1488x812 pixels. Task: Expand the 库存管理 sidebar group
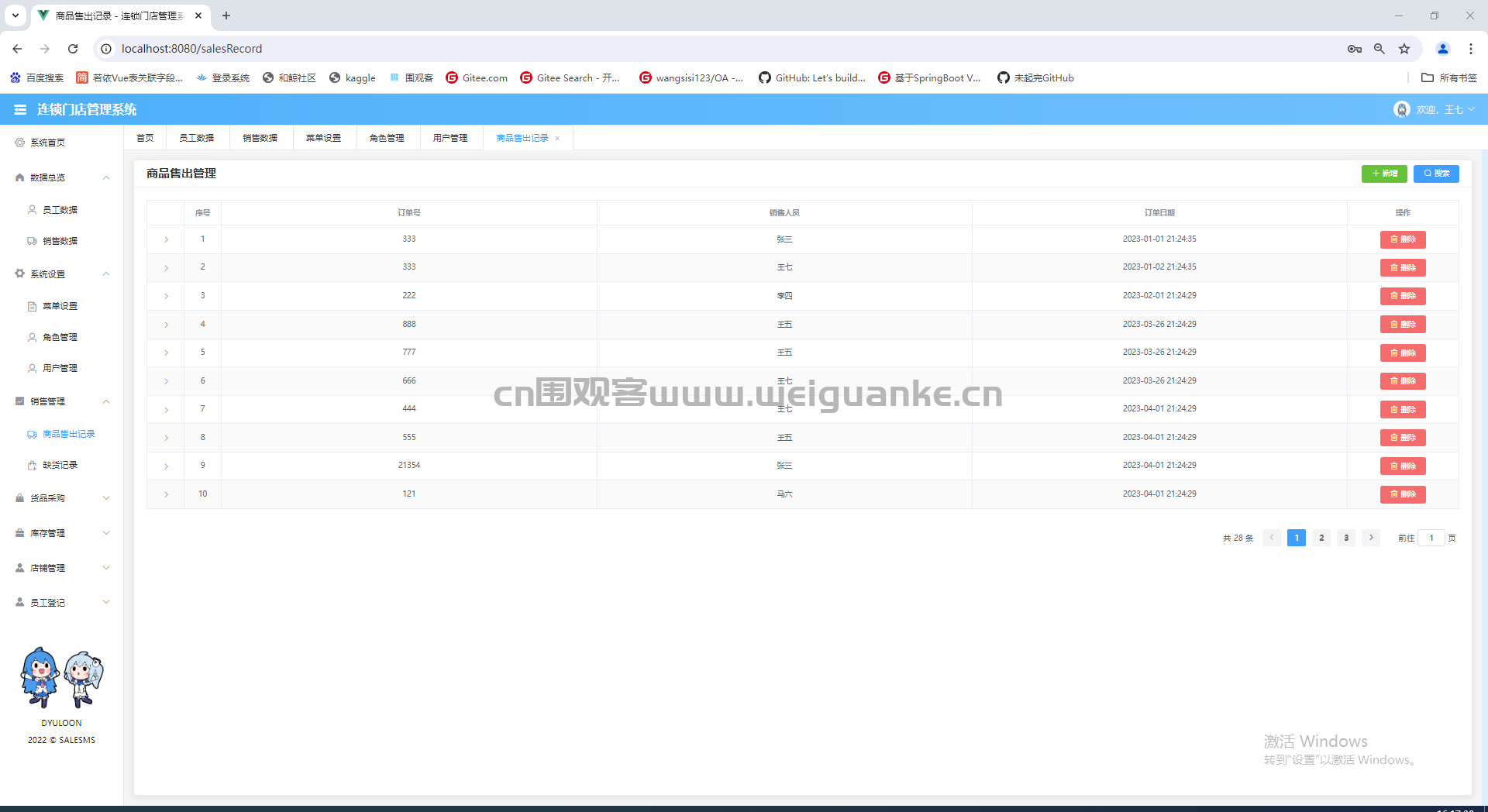tap(62, 533)
